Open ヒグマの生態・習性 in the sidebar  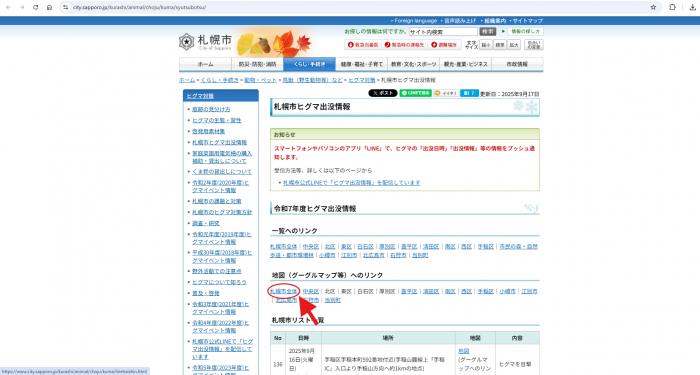tap(217, 120)
